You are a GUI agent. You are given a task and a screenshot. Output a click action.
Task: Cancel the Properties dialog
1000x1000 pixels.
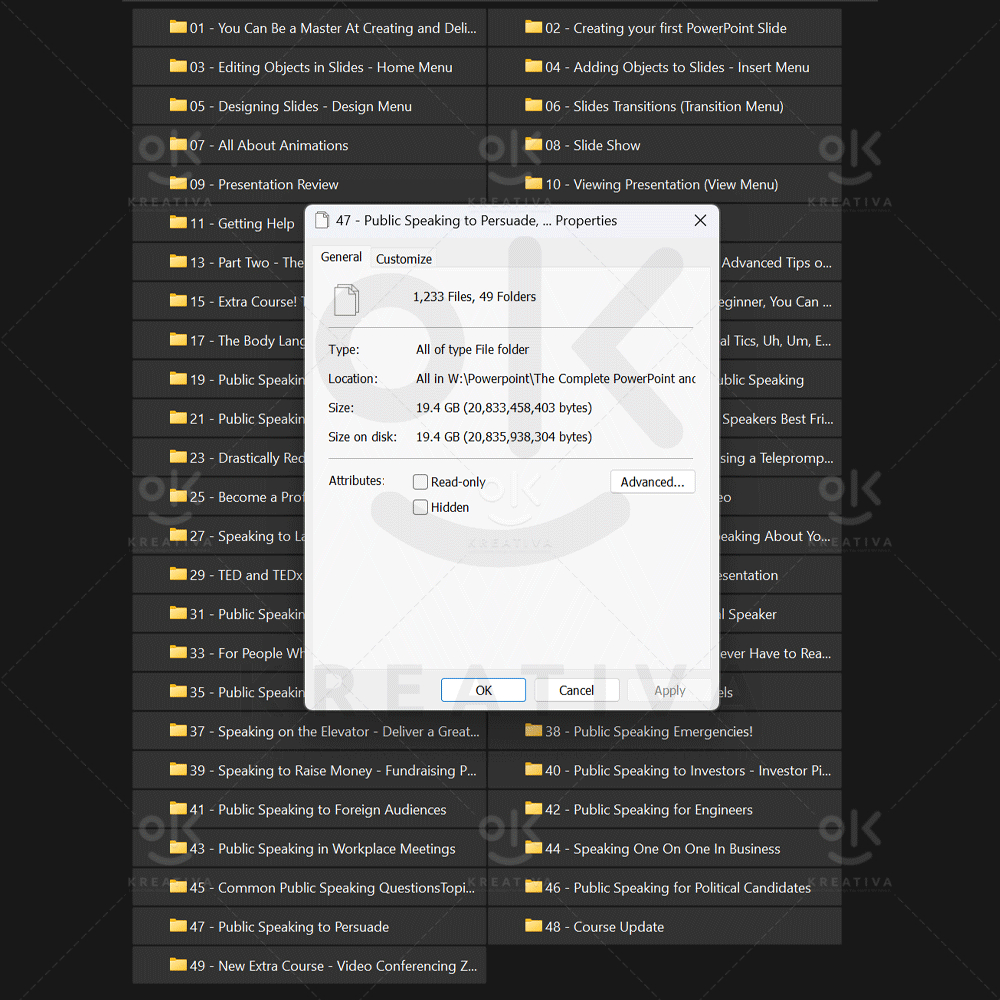coord(576,690)
